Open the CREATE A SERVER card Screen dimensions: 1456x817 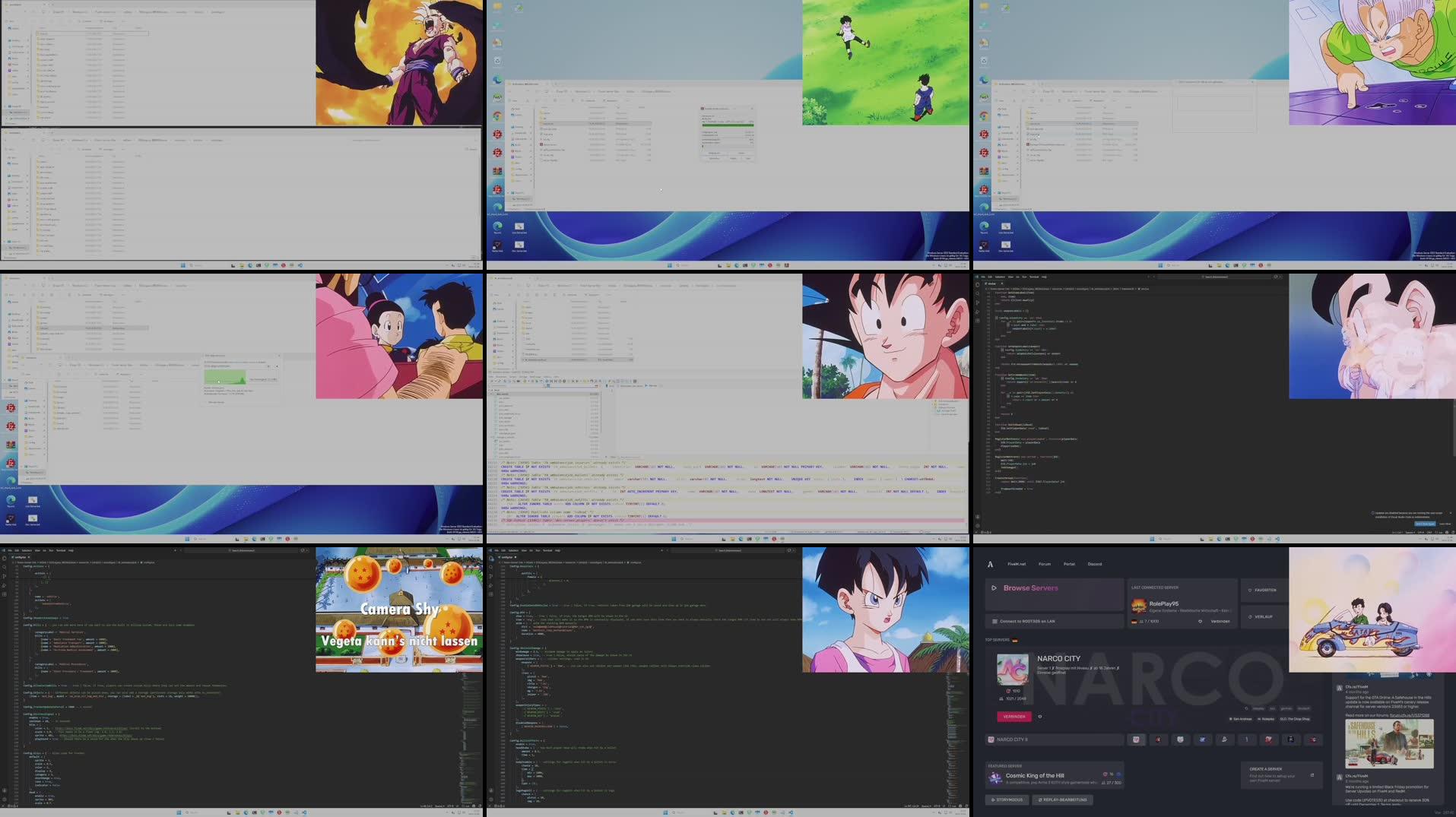(x=1282, y=776)
